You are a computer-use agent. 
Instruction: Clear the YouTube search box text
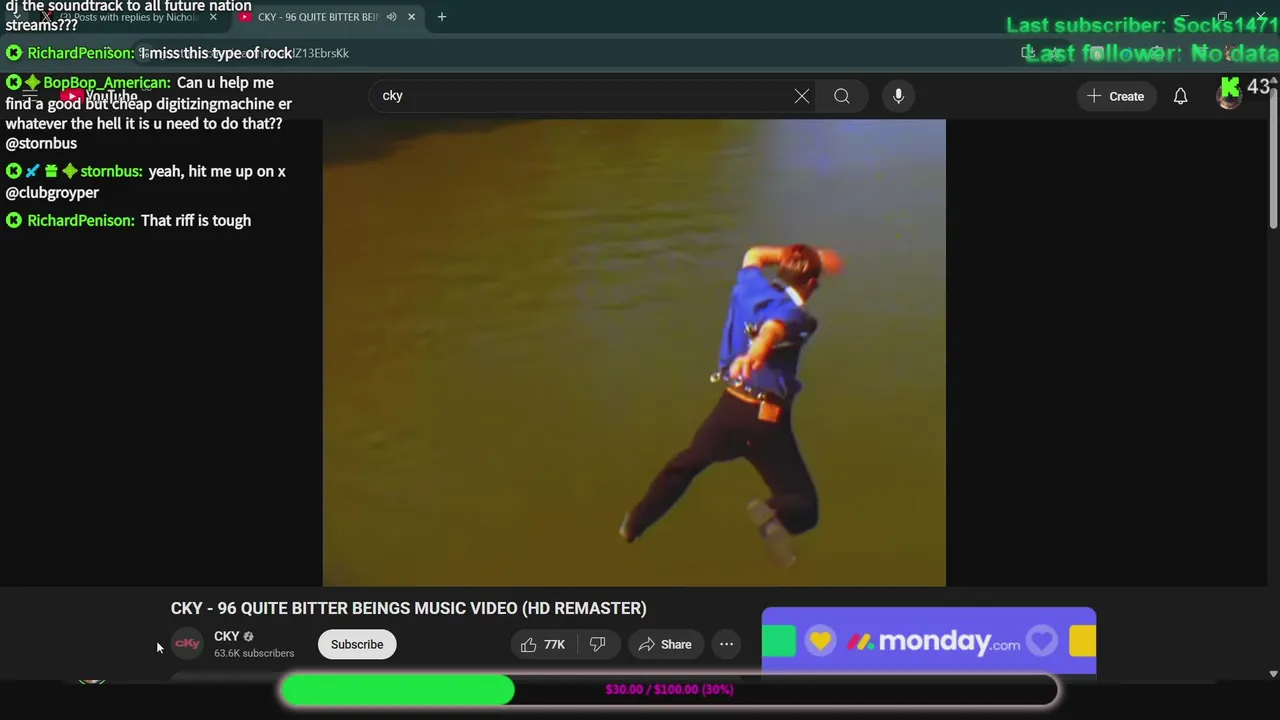coord(802,96)
